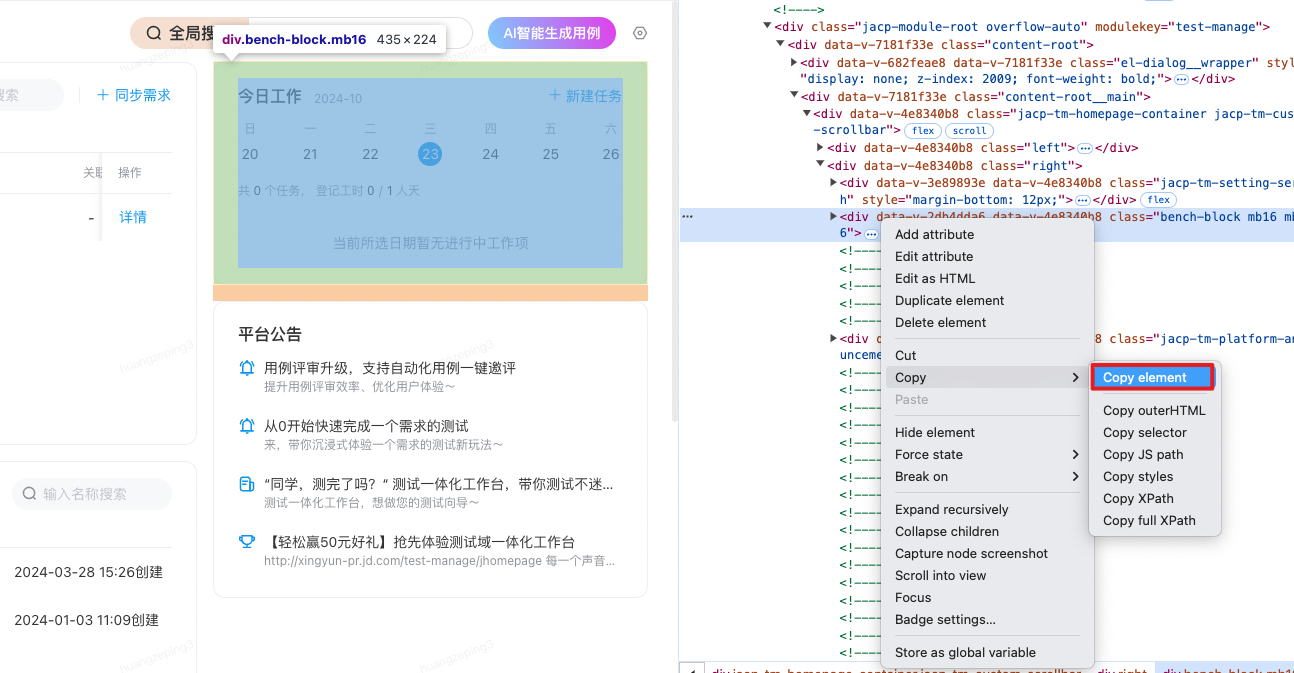Click the trophy icon beside 轻松赢50元好礼 announcement
The width and height of the screenshot is (1294, 673).
click(x=247, y=542)
